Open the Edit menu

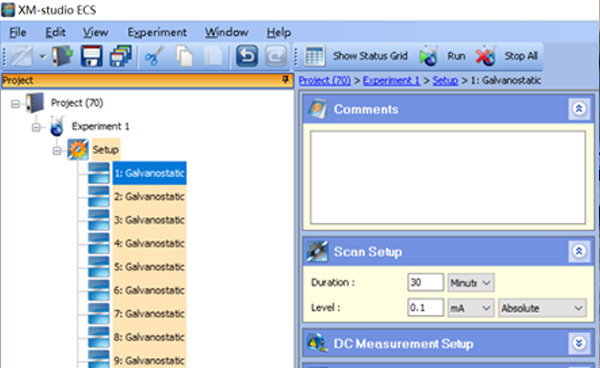point(55,32)
